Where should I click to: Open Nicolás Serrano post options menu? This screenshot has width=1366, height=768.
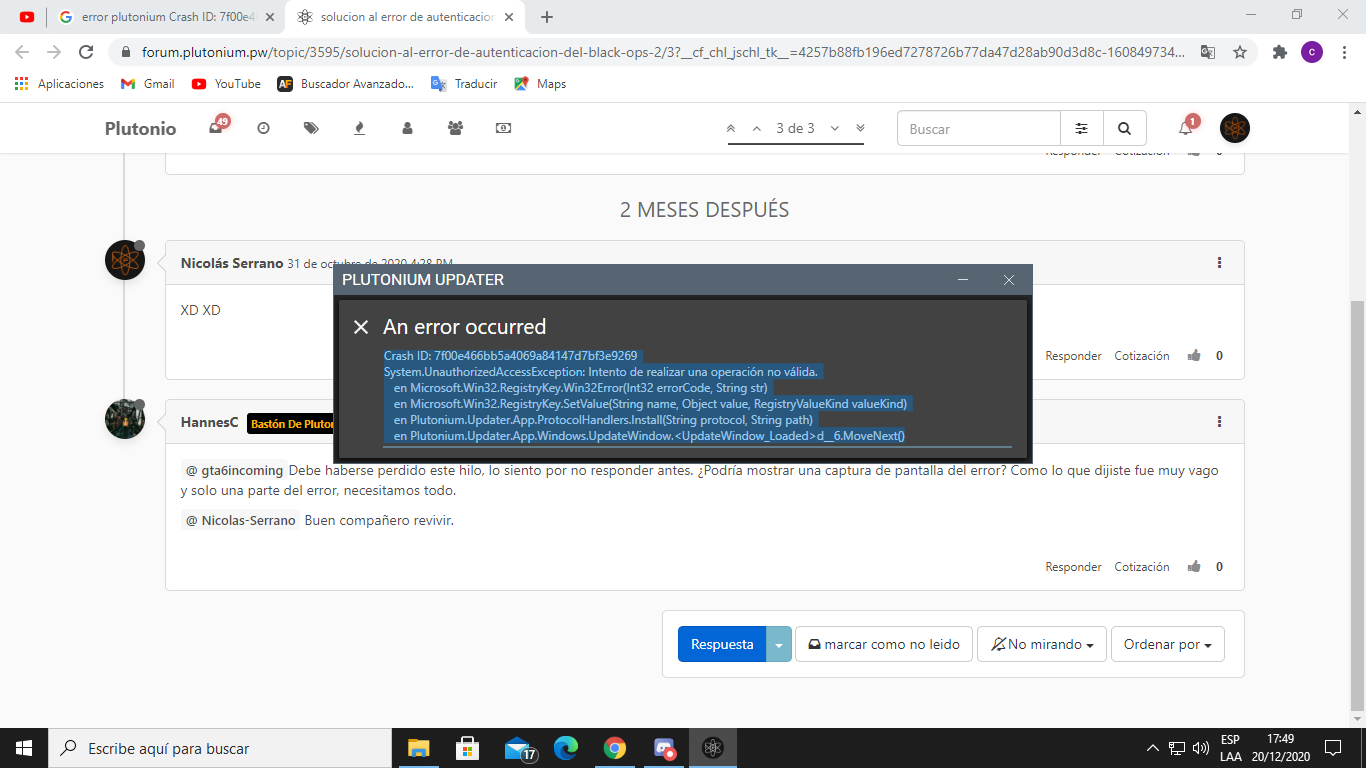pos(1219,263)
